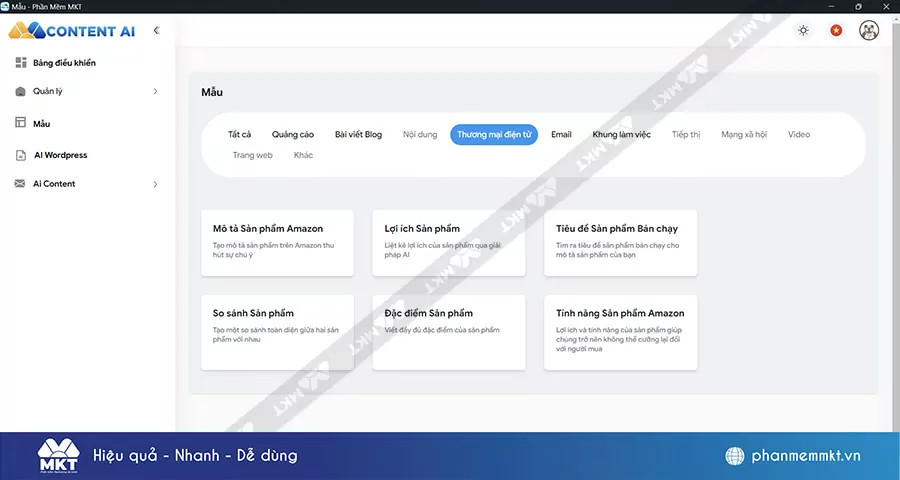Open the Đặc điểm Sản phẩm card
This screenshot has width=900, height=480.
(x=448, y=332)
